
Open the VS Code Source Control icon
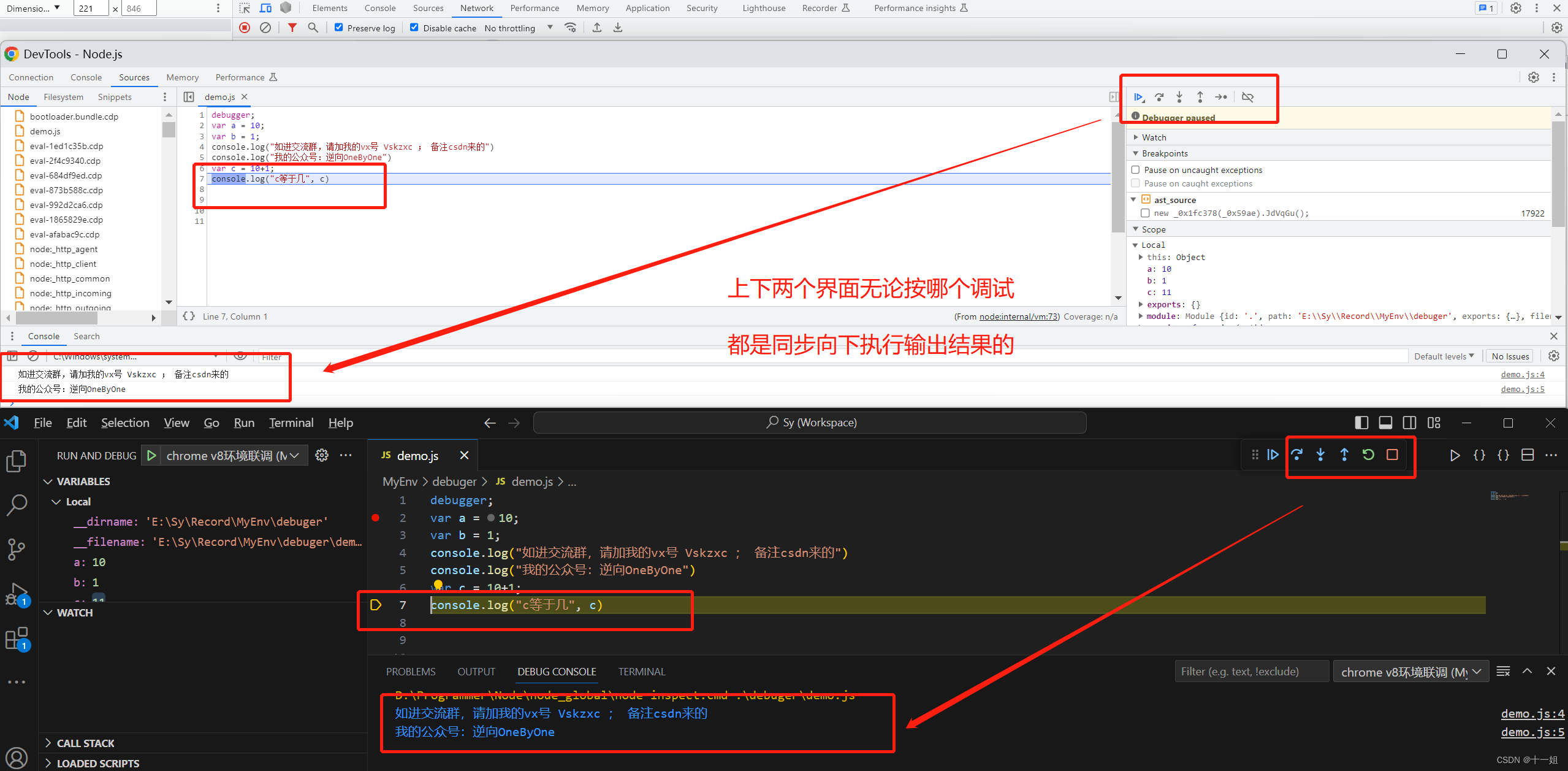[17, 549]
